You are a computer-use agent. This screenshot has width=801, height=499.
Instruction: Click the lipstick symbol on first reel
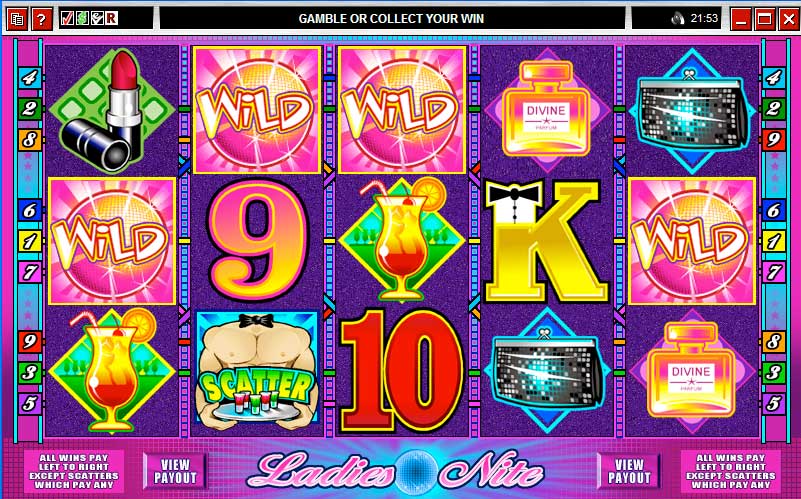[x=113, y=110]
